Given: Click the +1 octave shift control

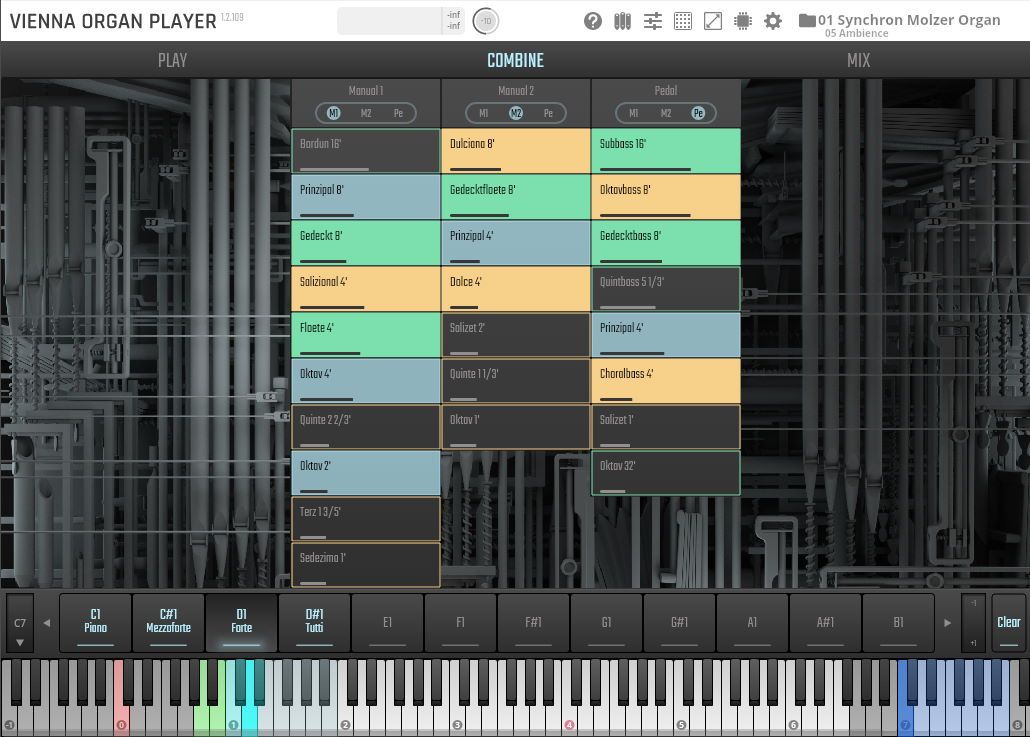Looking at the screenshot, I should point(974,642).
